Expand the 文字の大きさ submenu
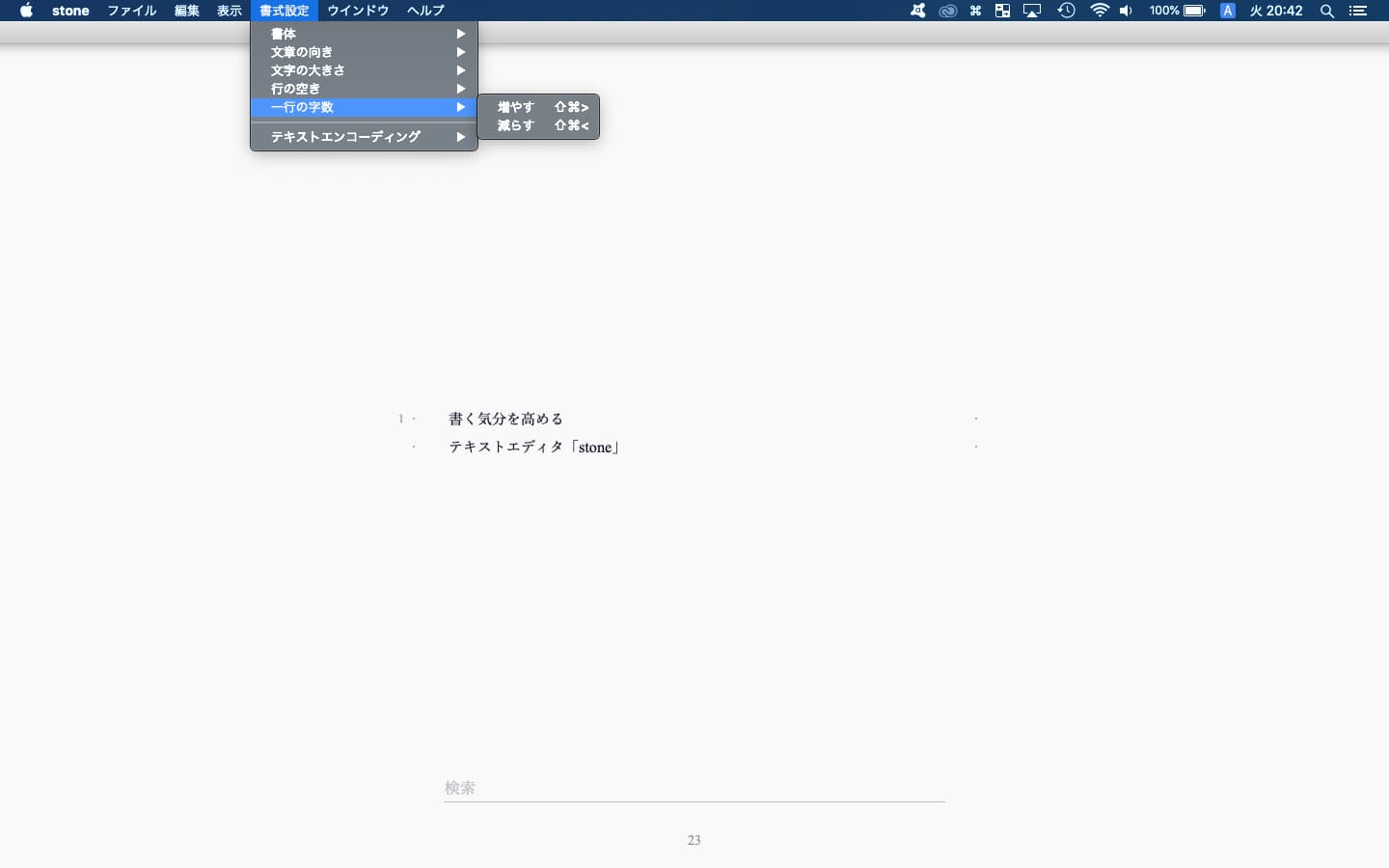1389x868 pixels. [x=364, y=70]
